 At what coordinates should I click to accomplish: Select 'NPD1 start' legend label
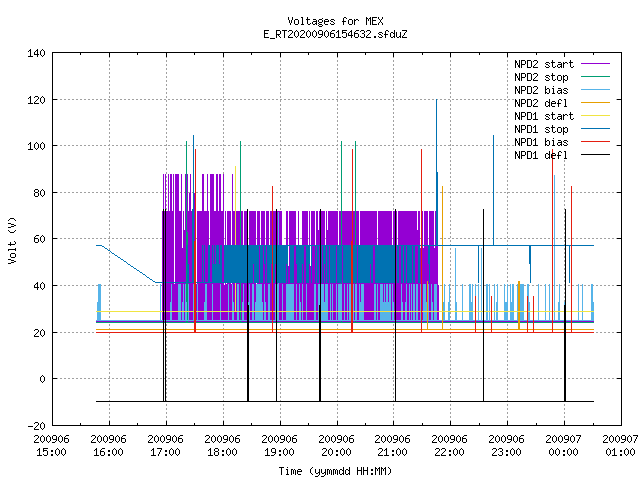[x=544, y=116]
